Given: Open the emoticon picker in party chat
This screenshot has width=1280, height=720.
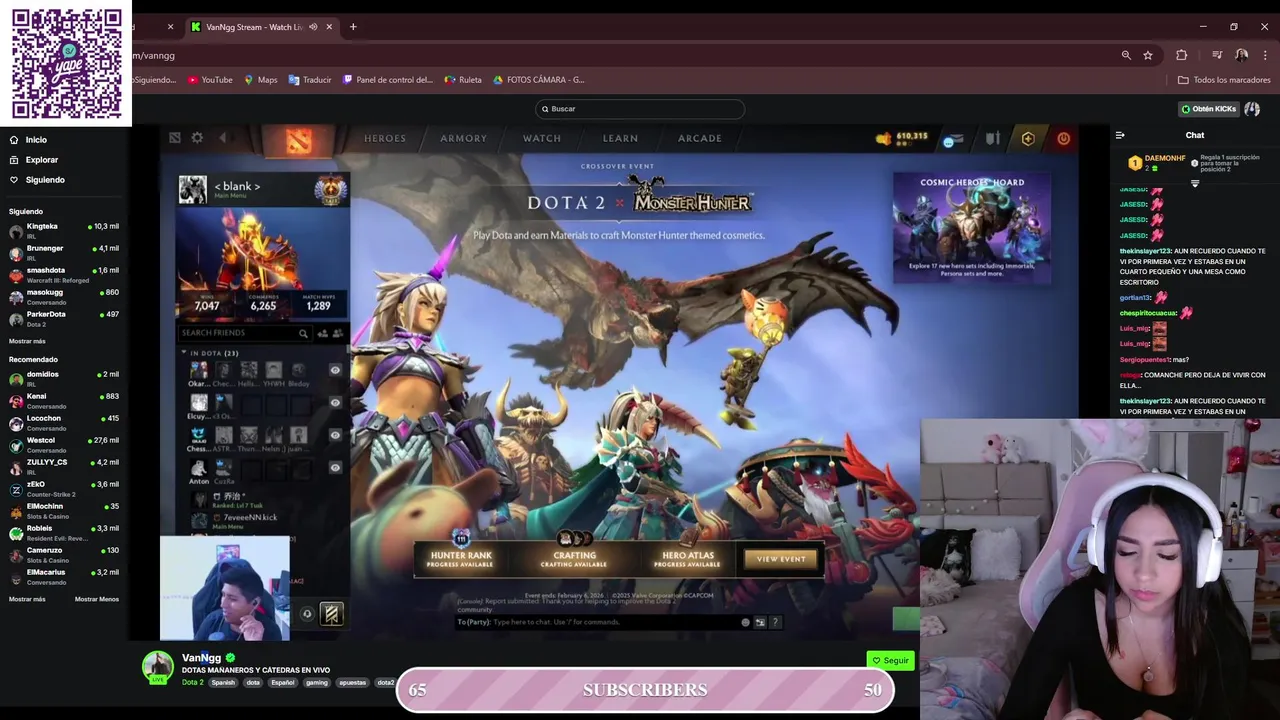Looking at the screenshot, I should coord(745,622).
